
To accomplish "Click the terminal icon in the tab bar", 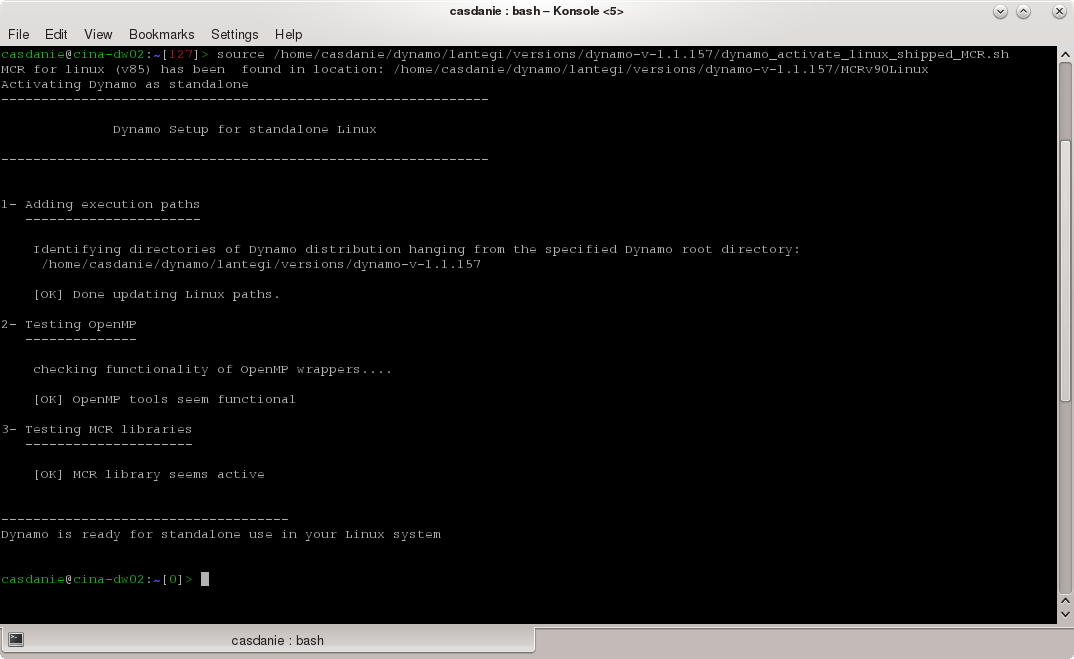I will (x=16, y=640).
